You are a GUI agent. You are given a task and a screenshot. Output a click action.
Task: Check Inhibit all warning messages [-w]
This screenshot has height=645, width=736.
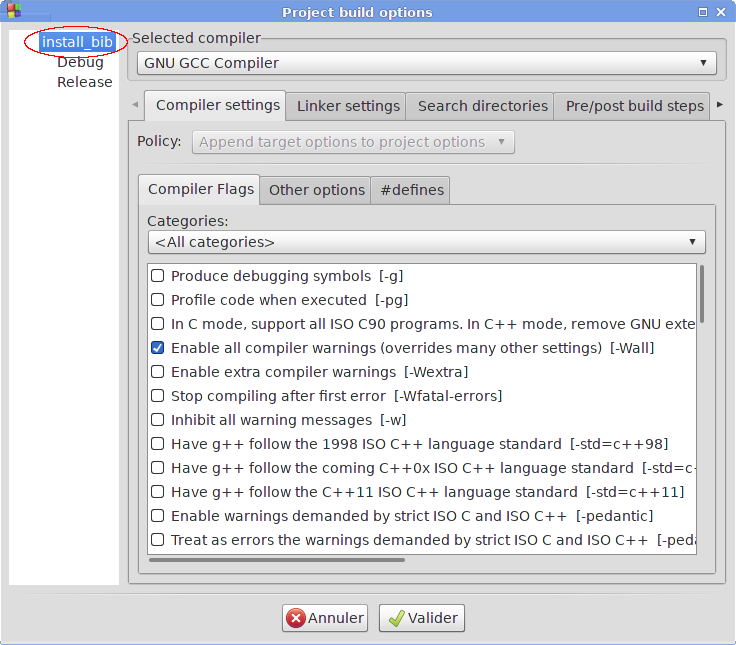(x=157, y=420)
